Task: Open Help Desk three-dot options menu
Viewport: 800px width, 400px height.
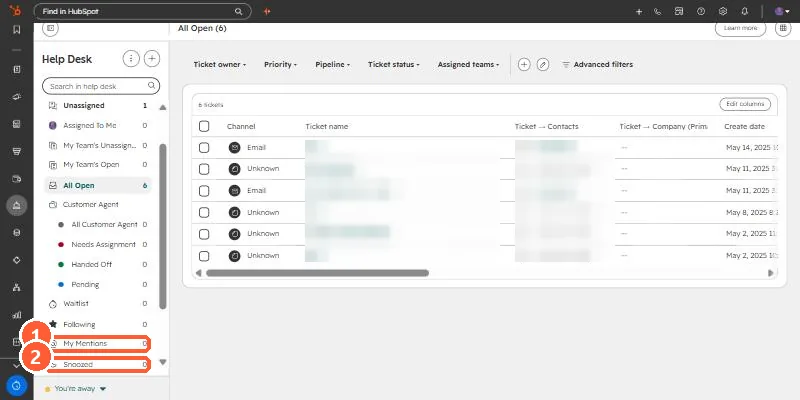Action: [131, 59]
